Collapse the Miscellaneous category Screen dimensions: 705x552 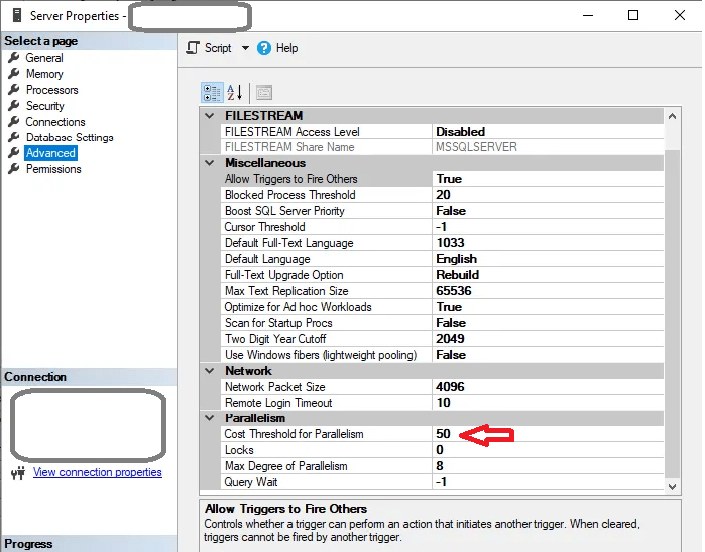(x=209, y=163)
